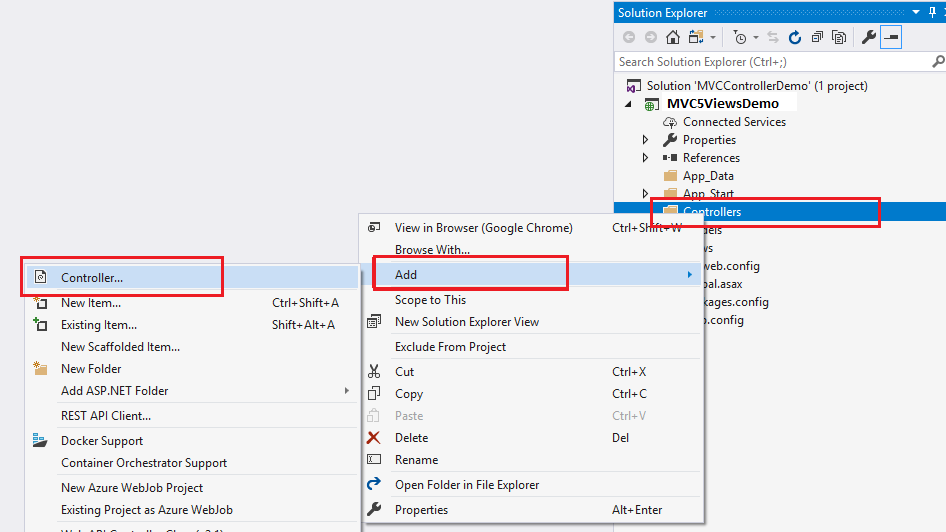Click the Pending Changes Filter clock icon

(740, 37)
